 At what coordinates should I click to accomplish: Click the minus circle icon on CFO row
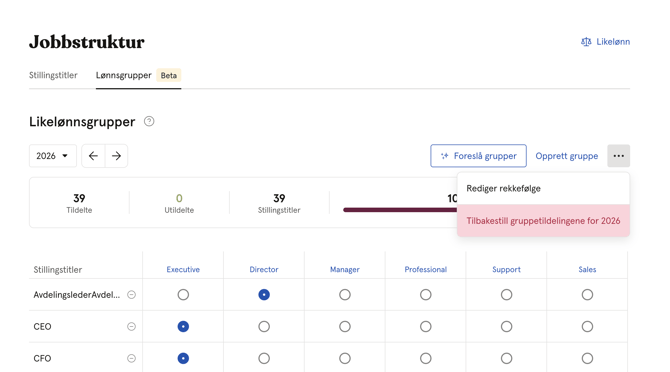tap(132, 358)
